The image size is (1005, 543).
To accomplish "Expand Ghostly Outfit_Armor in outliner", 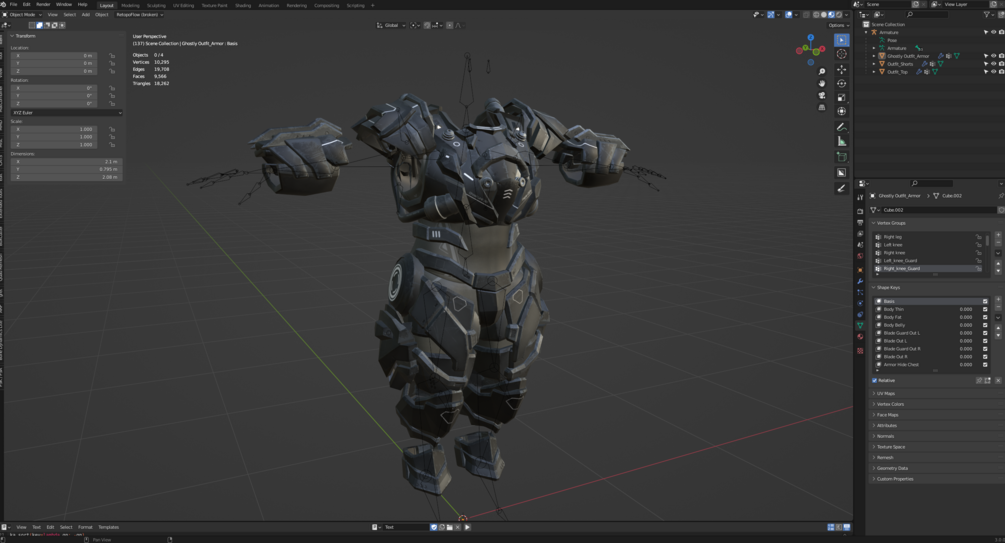I will pos(874,56).
